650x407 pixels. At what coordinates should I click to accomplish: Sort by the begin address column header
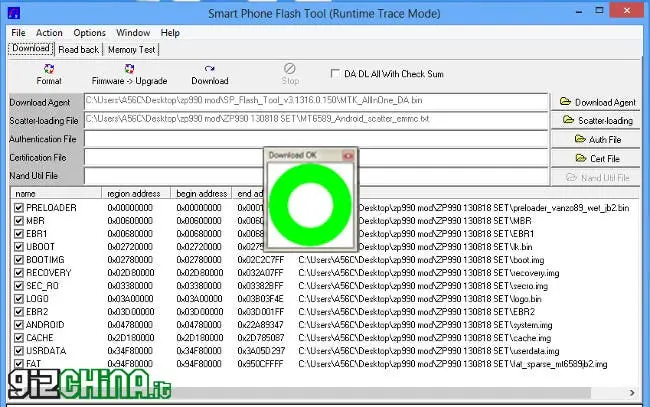click(201, 194)
